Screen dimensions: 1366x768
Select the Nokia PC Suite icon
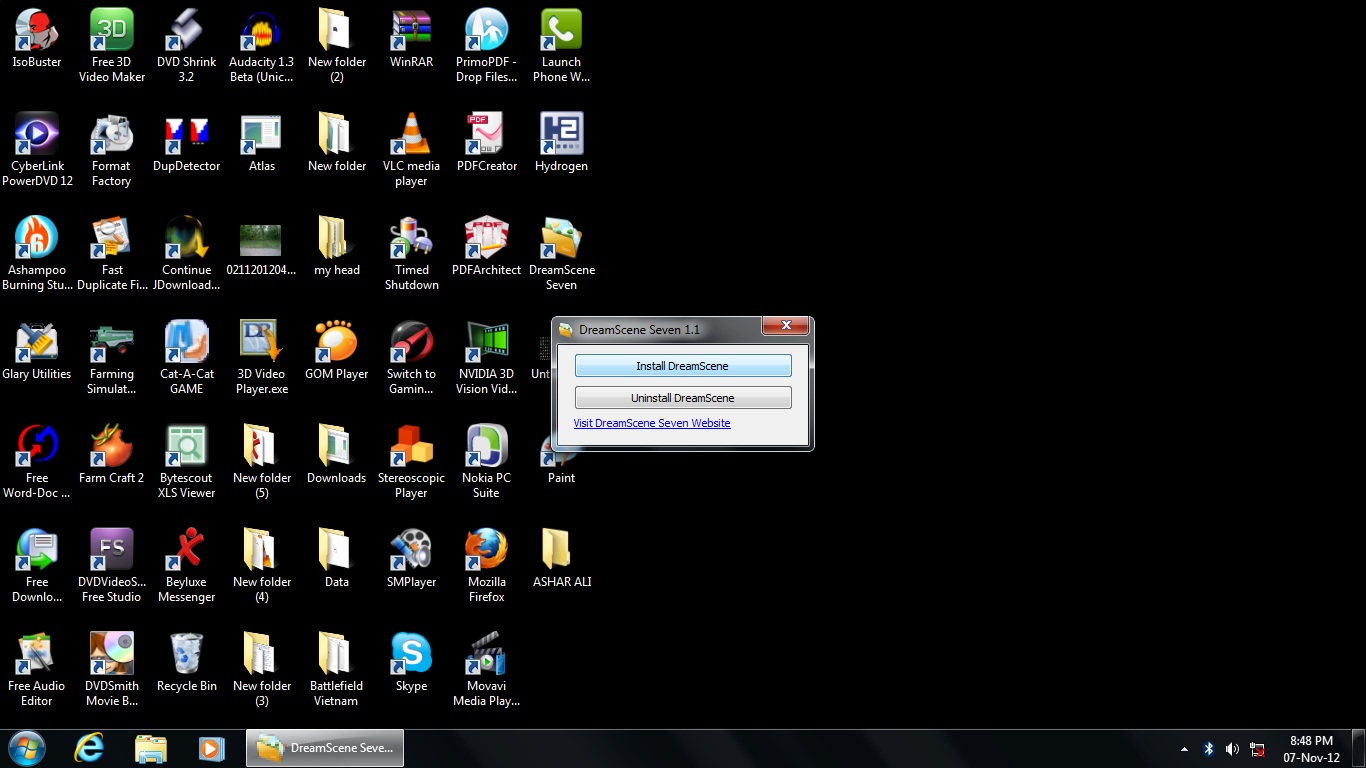coord(487,462)
